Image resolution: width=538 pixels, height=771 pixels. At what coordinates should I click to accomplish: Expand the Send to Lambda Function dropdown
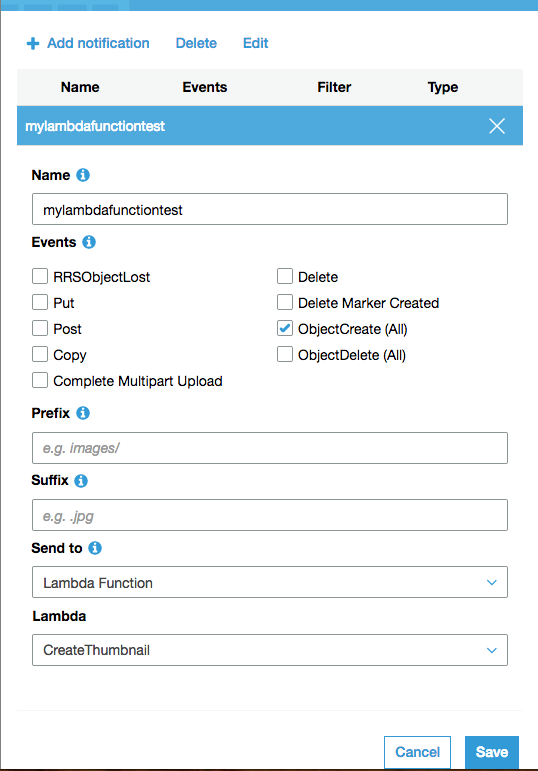point(270,582)
